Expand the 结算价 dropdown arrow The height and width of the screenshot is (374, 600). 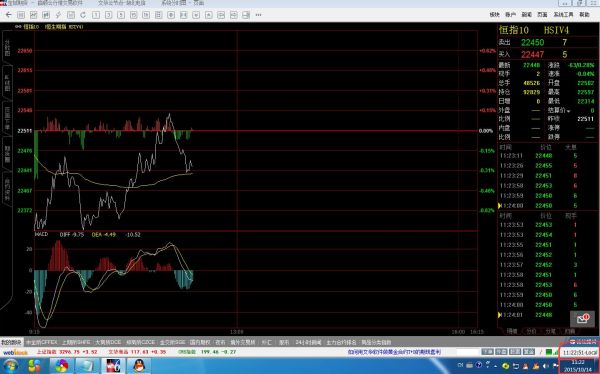pos(569,111)
